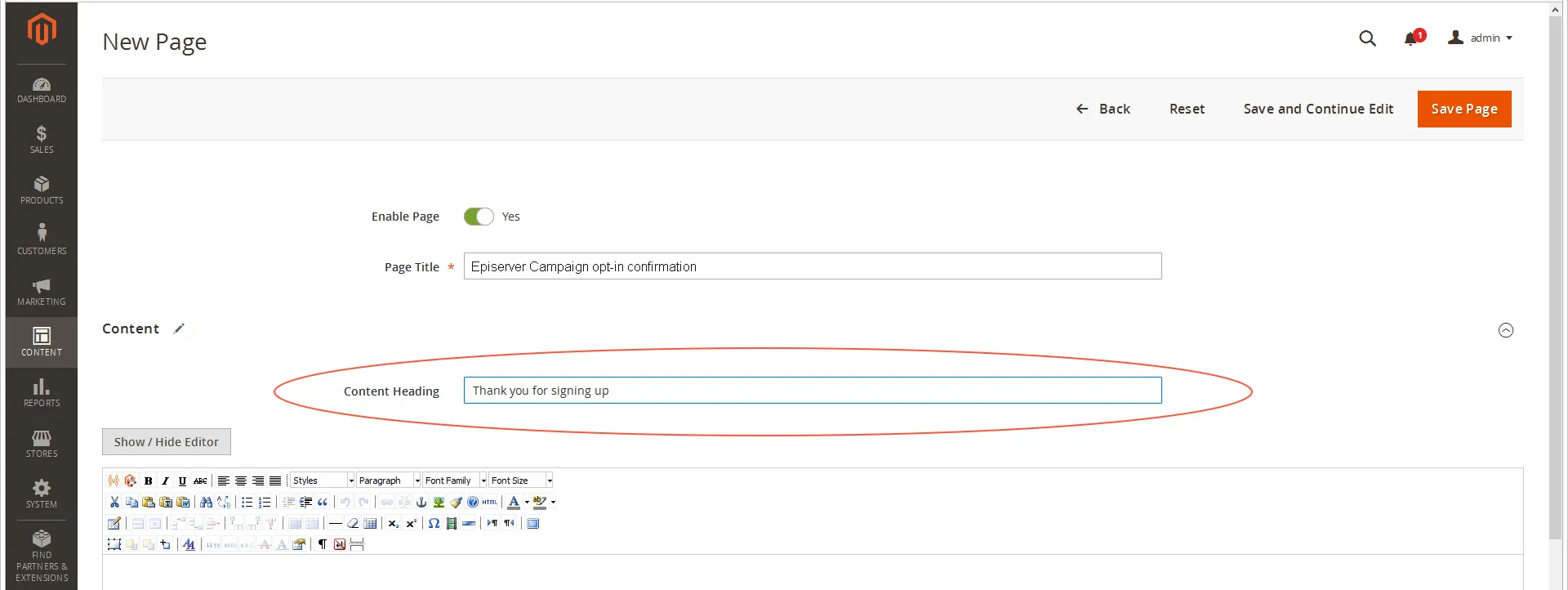Insert page break icon
The image size is (1568, 590).
(x=357, y=544)
